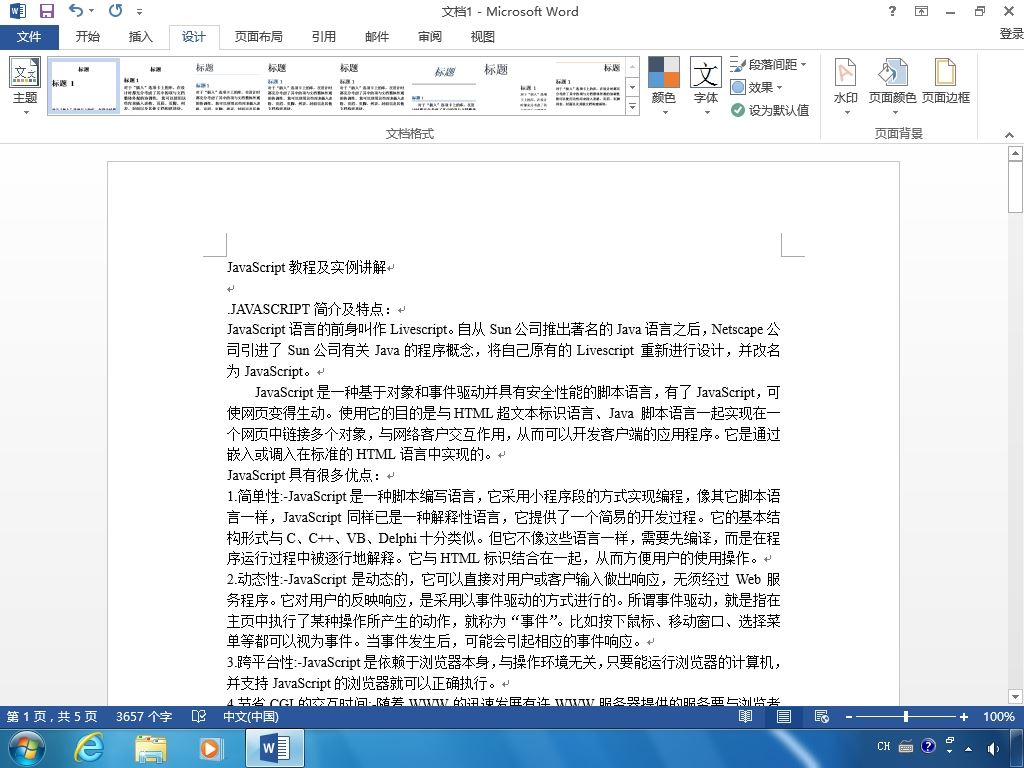Click 页面边框 (Page Borders) button

click(x=945, y=82)
